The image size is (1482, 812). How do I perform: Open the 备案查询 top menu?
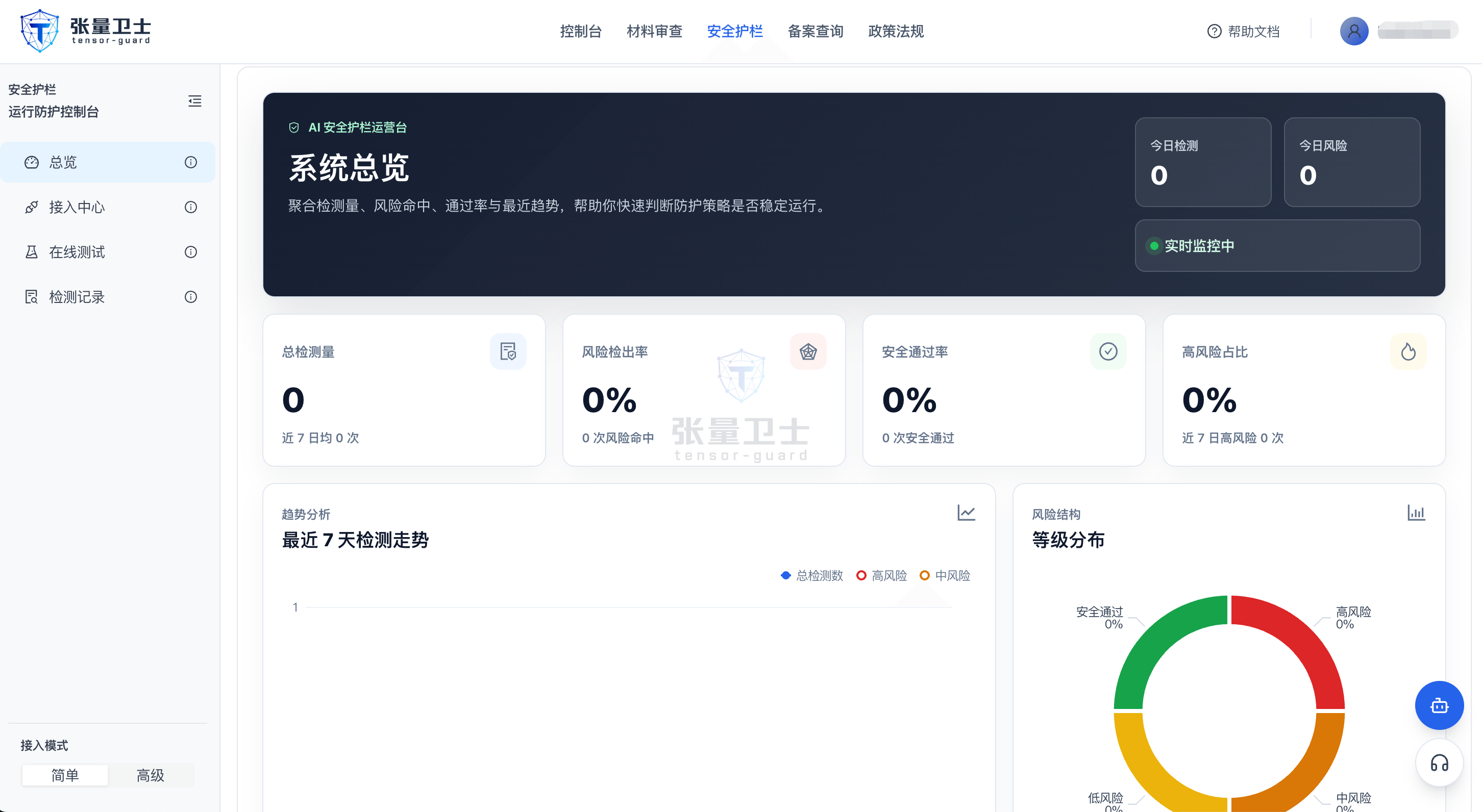click(815, 31)
